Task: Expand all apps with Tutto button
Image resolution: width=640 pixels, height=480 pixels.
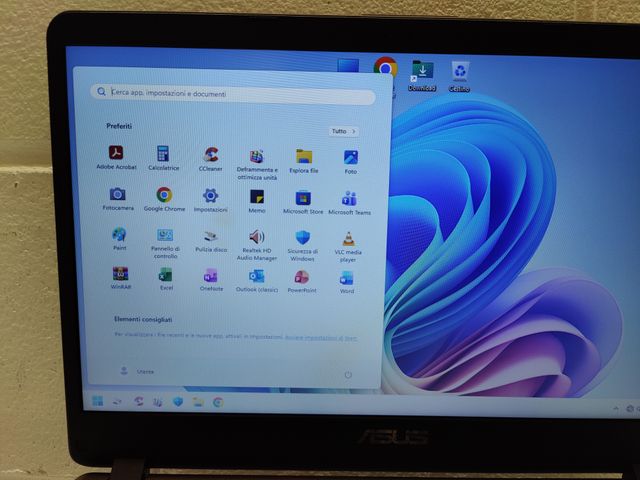Action: coord(344,131)
